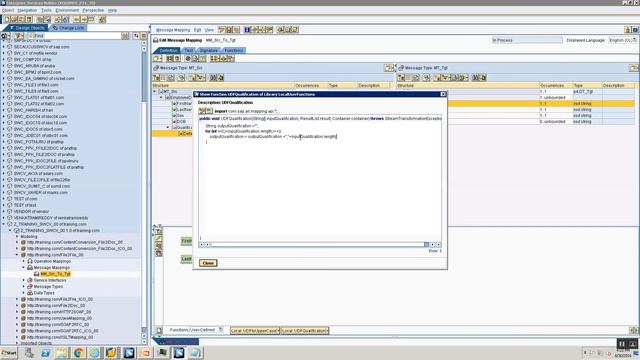The width and height of the screenshot is (640, 360).
Task: Click round dark icon in Definition tab toolbar
Action: point(188,59)
